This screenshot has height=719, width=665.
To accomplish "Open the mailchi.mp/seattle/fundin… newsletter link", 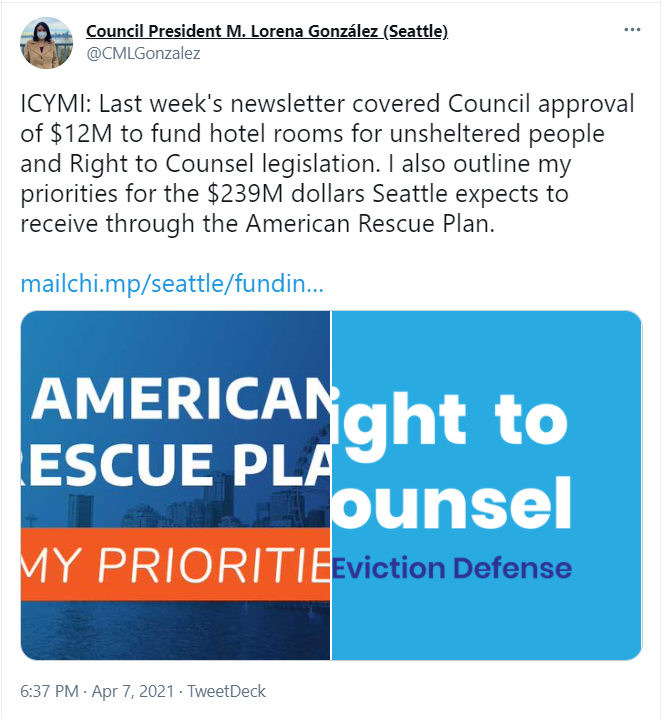I will tap(172, 284).
